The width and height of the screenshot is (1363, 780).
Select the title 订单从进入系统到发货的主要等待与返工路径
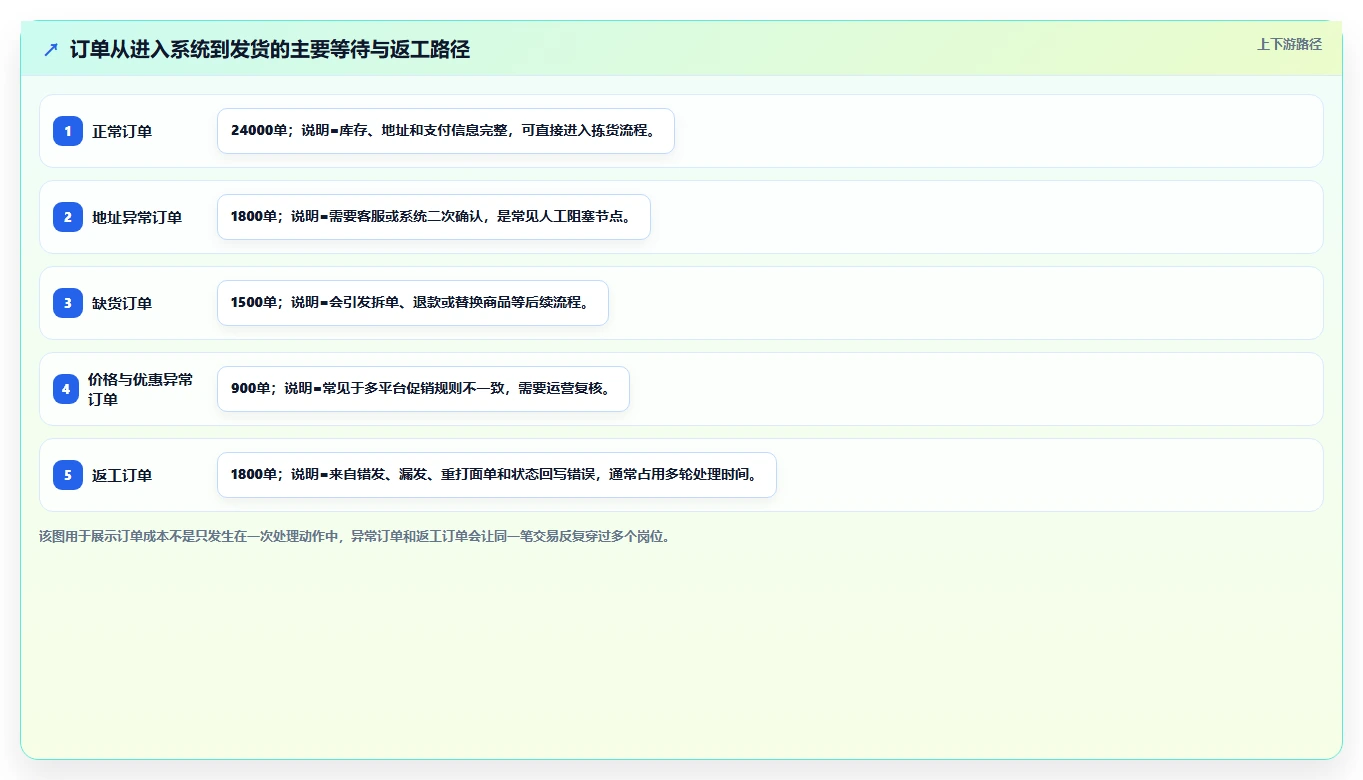[x=270, y=49]
